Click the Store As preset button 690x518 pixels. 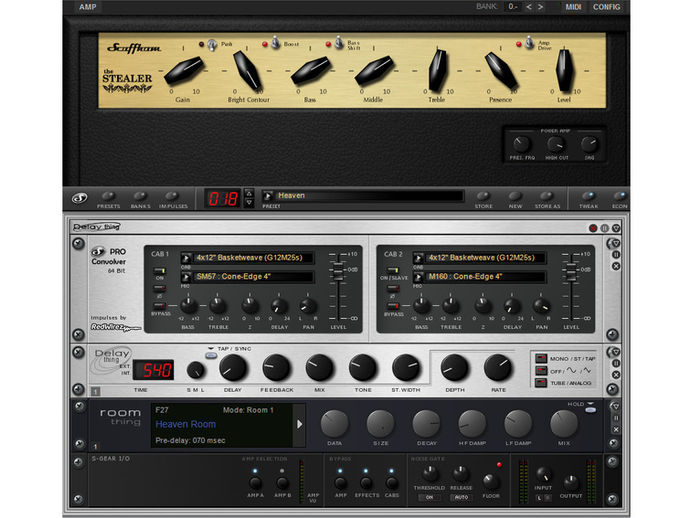point(547,197)
